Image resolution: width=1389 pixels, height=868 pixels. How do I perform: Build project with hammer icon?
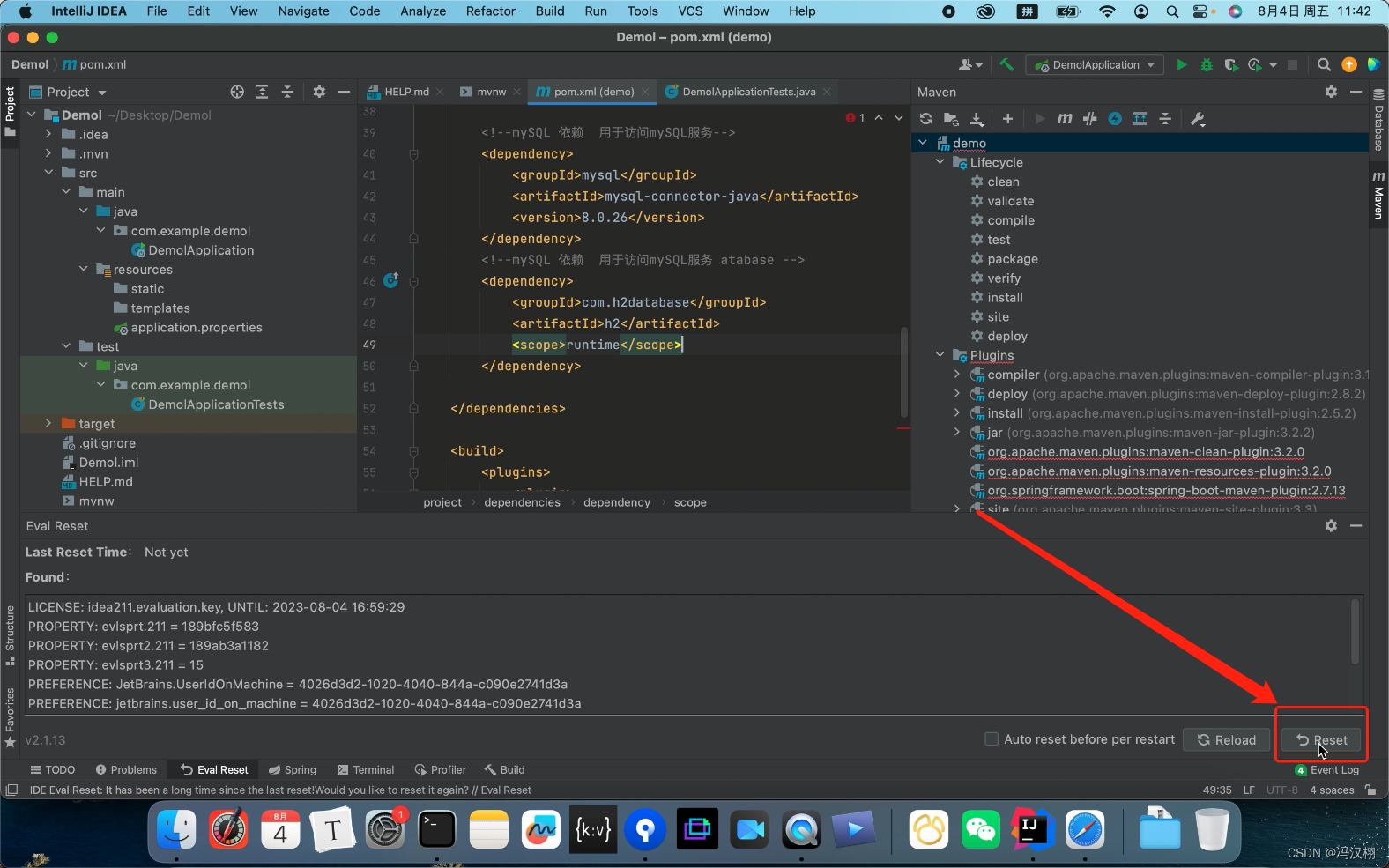pyautogui.click(x=1006, y=64)
